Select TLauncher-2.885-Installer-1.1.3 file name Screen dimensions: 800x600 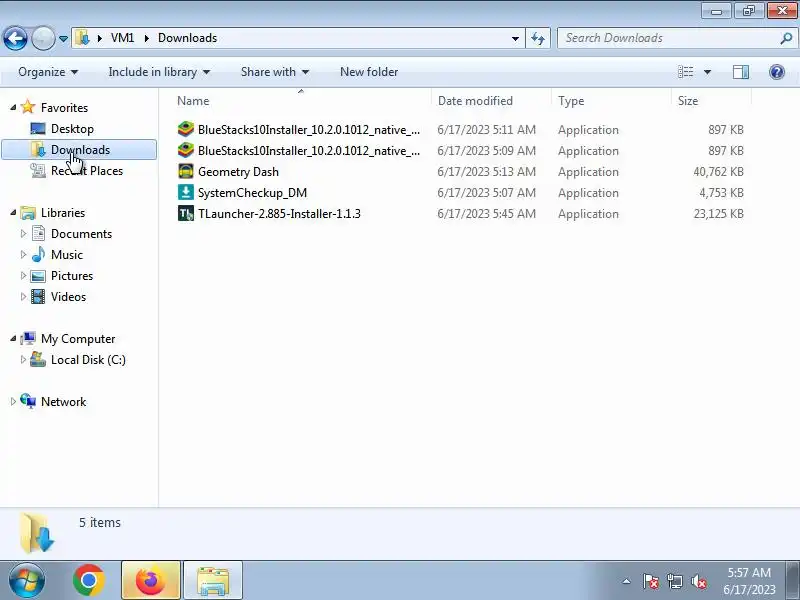click(279, 214)
